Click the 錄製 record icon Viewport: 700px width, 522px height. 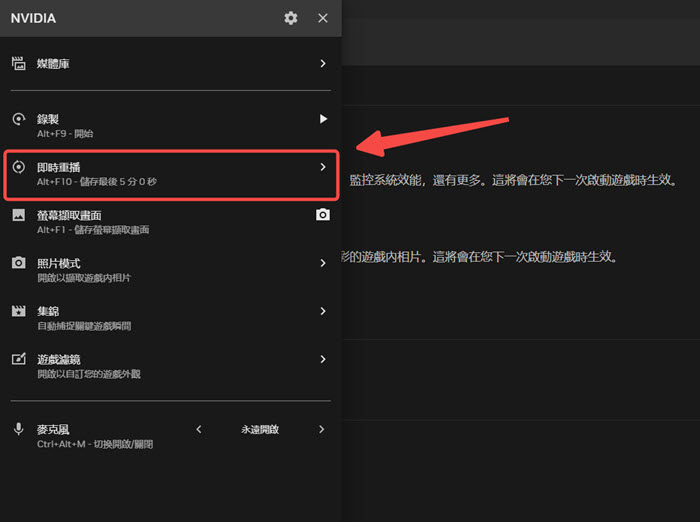[18, 119]
